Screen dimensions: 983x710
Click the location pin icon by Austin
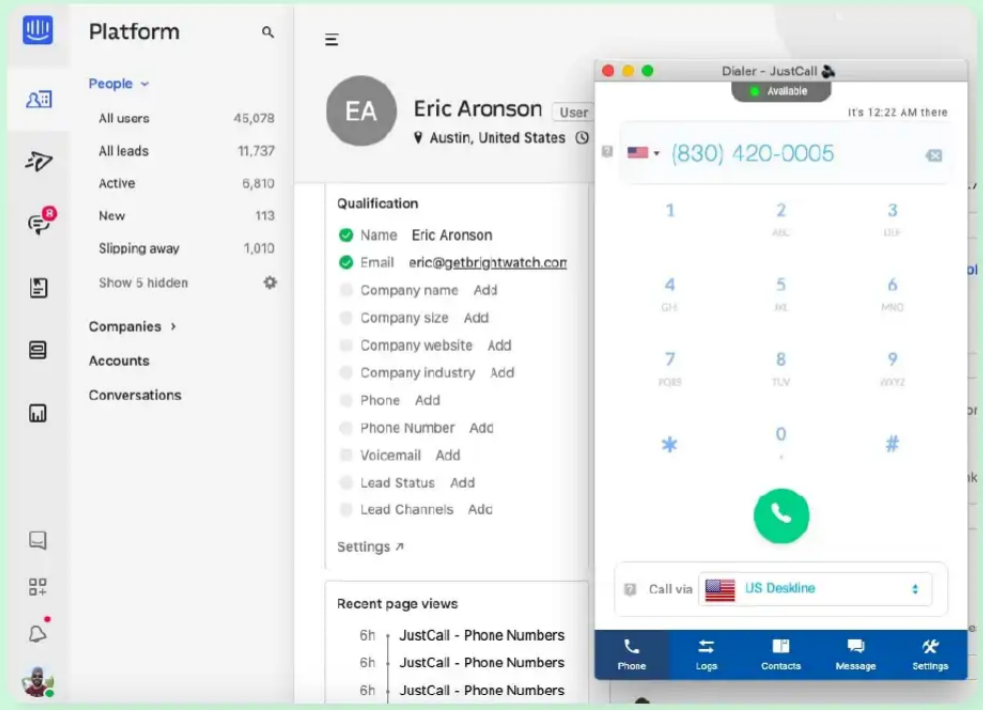point(418,138)
